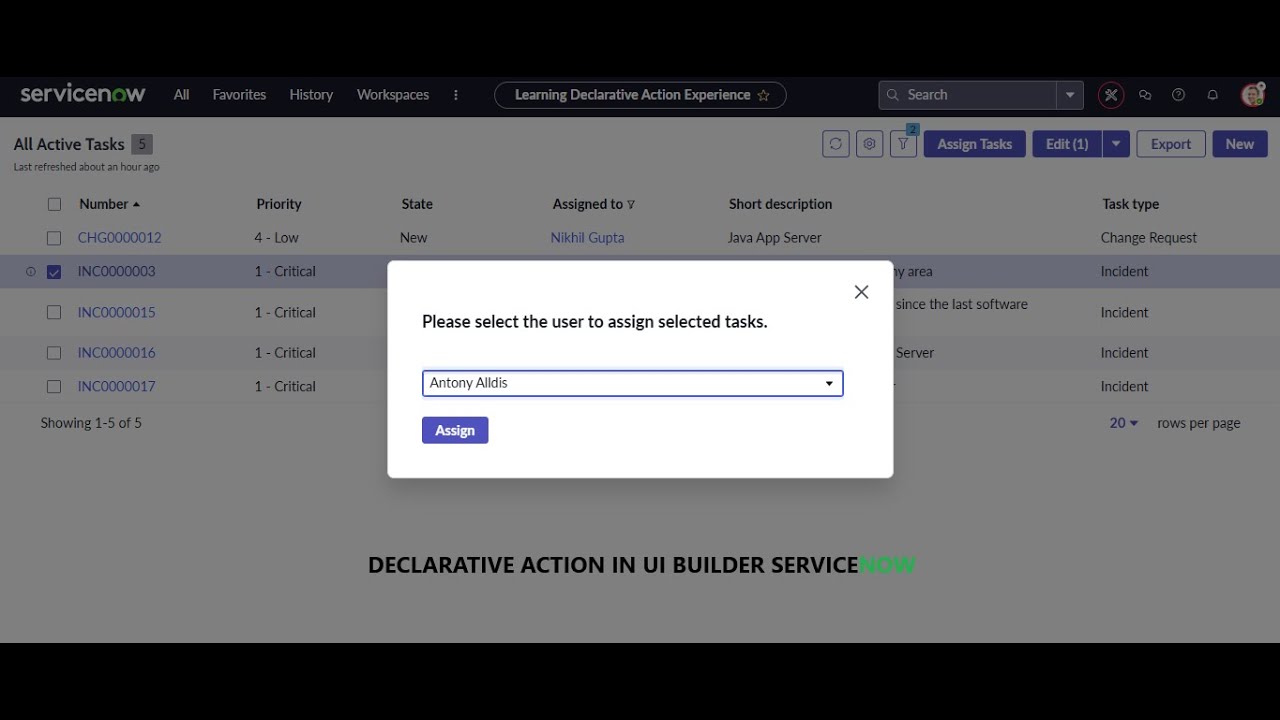Click the global Search field
Screen dimensions: 1280x720
[968, 95]
